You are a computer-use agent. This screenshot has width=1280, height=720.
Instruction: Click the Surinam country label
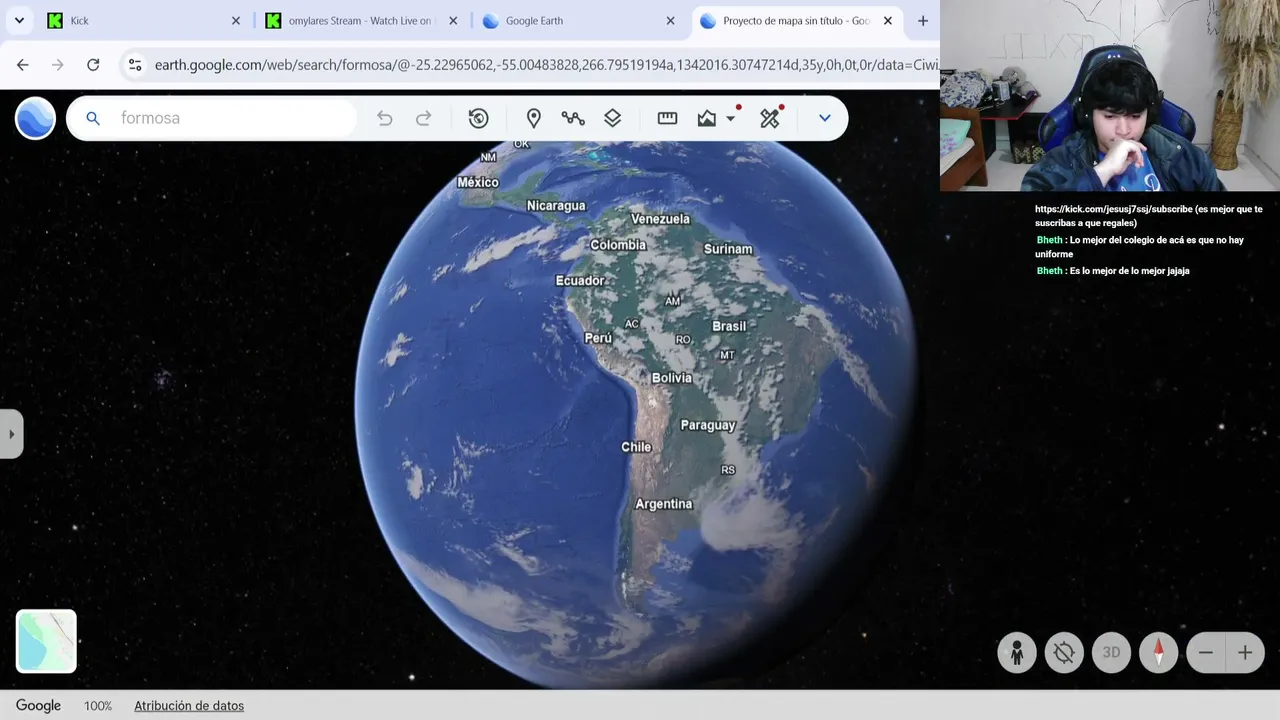coord(728,249)
